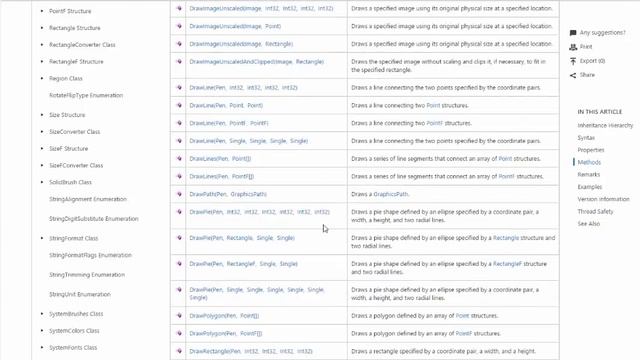Open StringDigitSubstitute Enumeration in tree
Screen dimensions: 640x360
click(93, 219)
